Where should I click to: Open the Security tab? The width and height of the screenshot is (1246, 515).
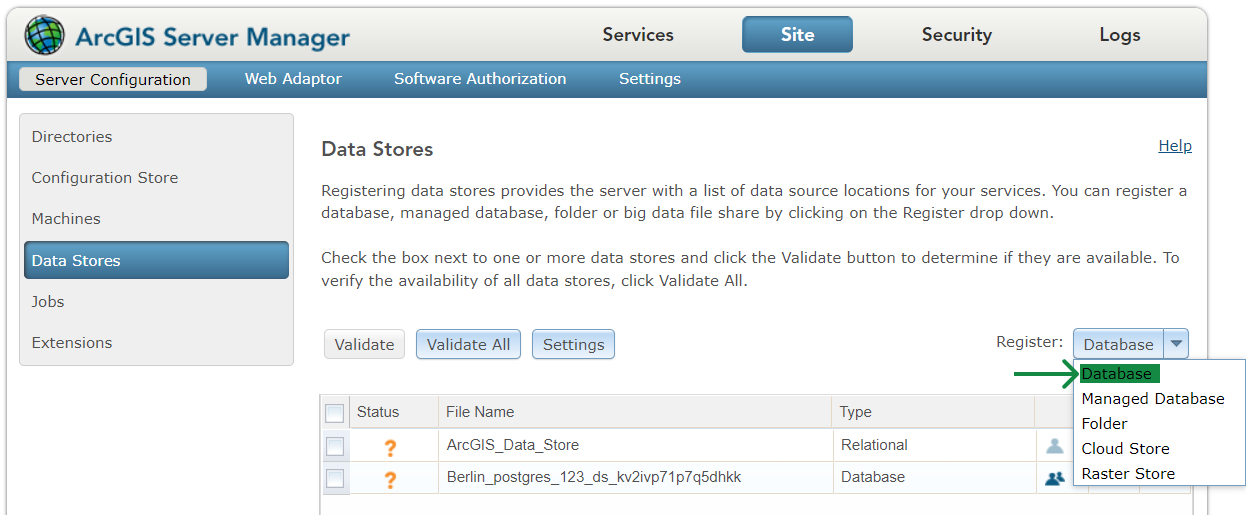(x=957, y=35)
